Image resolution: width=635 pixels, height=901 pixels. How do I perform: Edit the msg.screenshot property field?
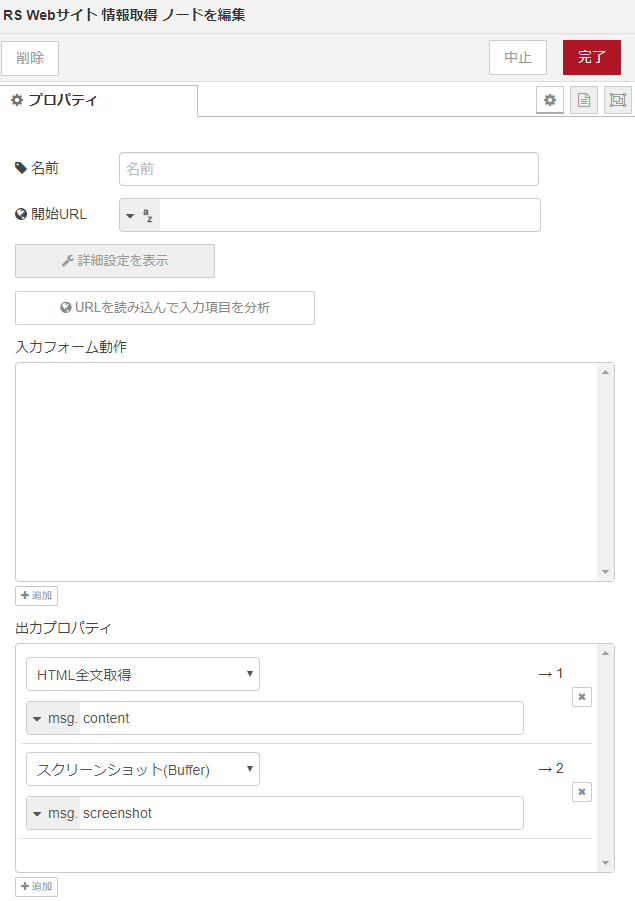pyautogui.click(x=301, y=813)
